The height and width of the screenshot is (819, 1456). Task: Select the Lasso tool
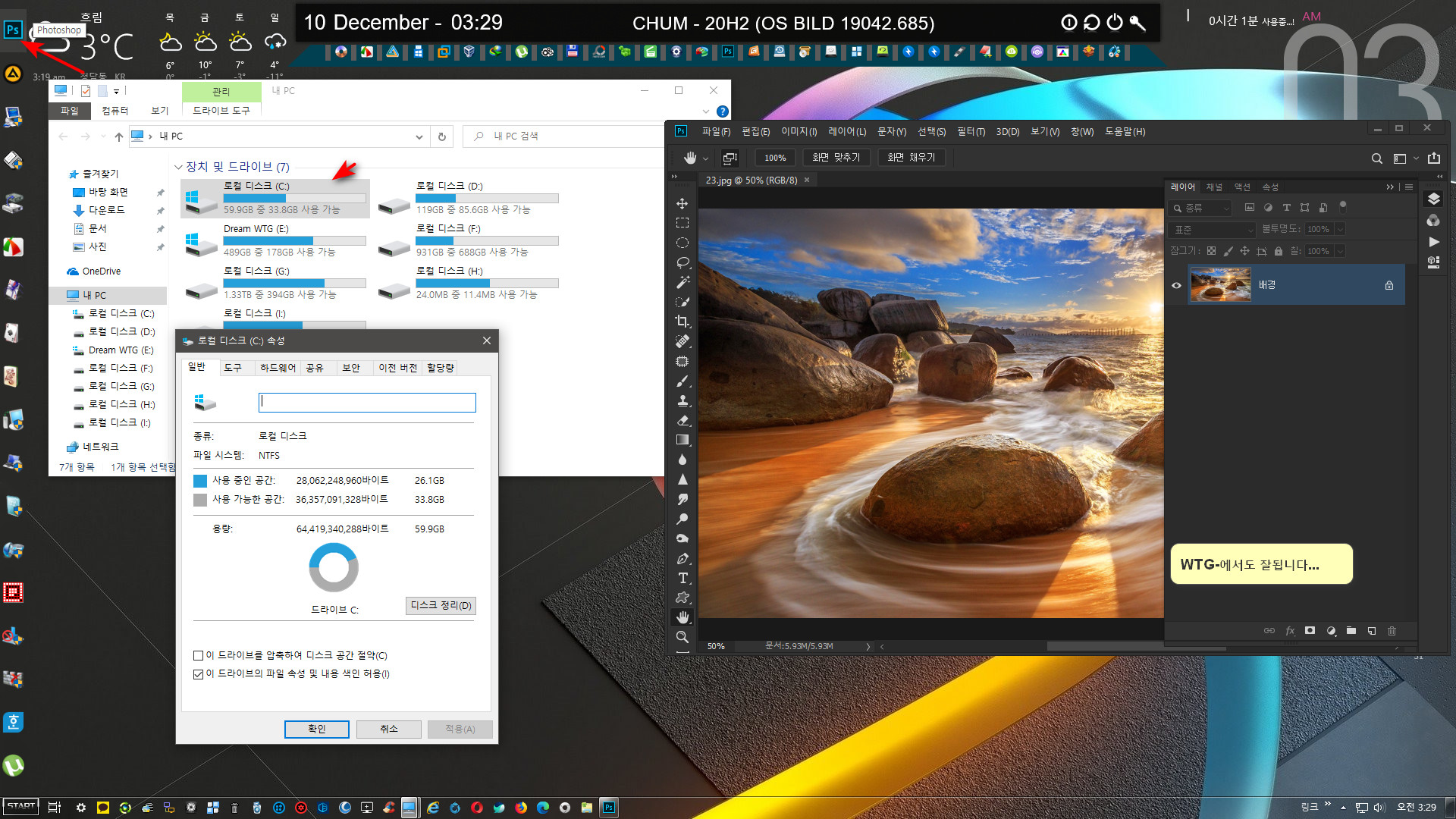682,262
